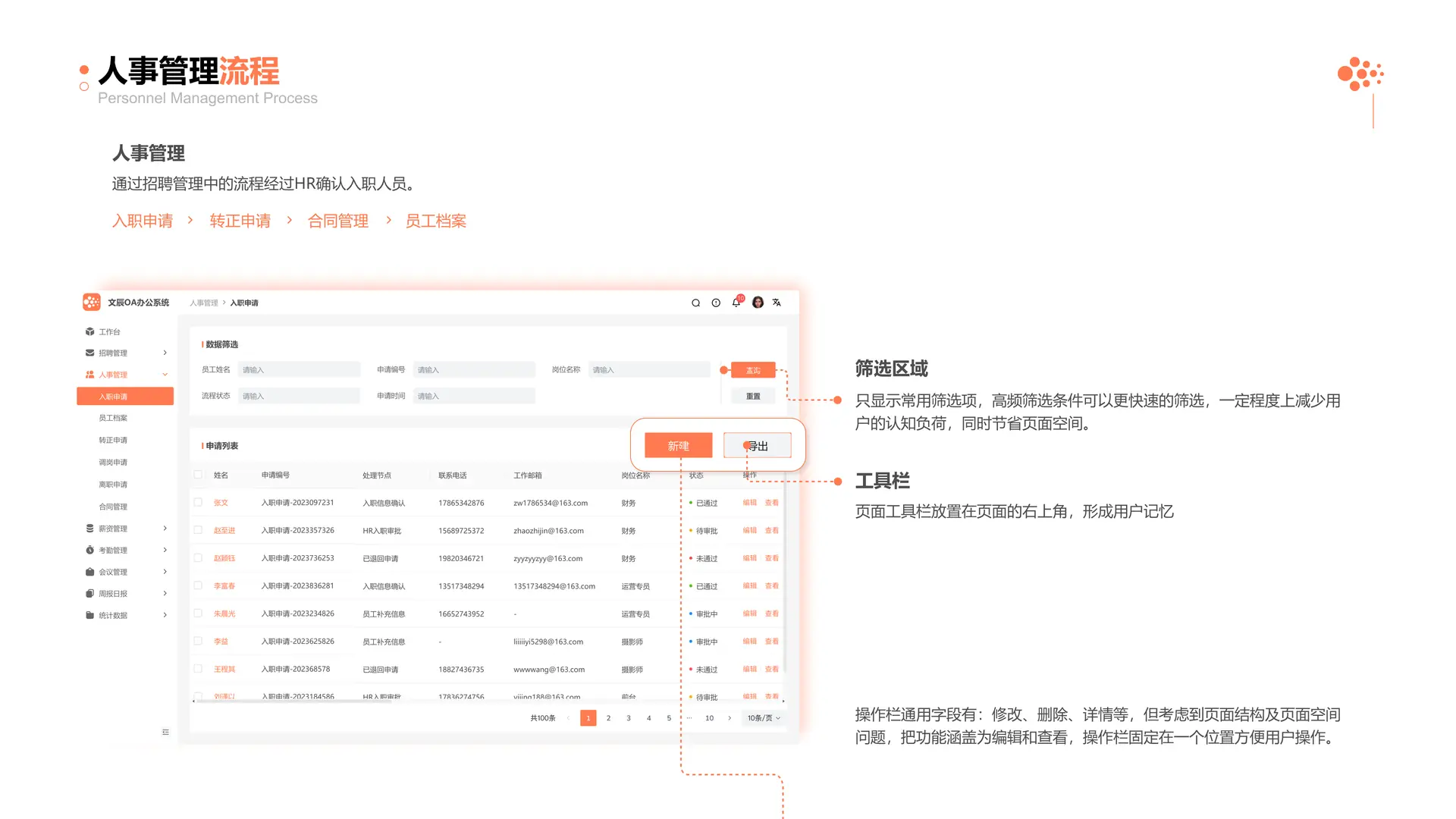Viewport: 1456px width, 819px height.
Task: Select 调岗申请 submenu item
Action: click(x=113, y=462)
